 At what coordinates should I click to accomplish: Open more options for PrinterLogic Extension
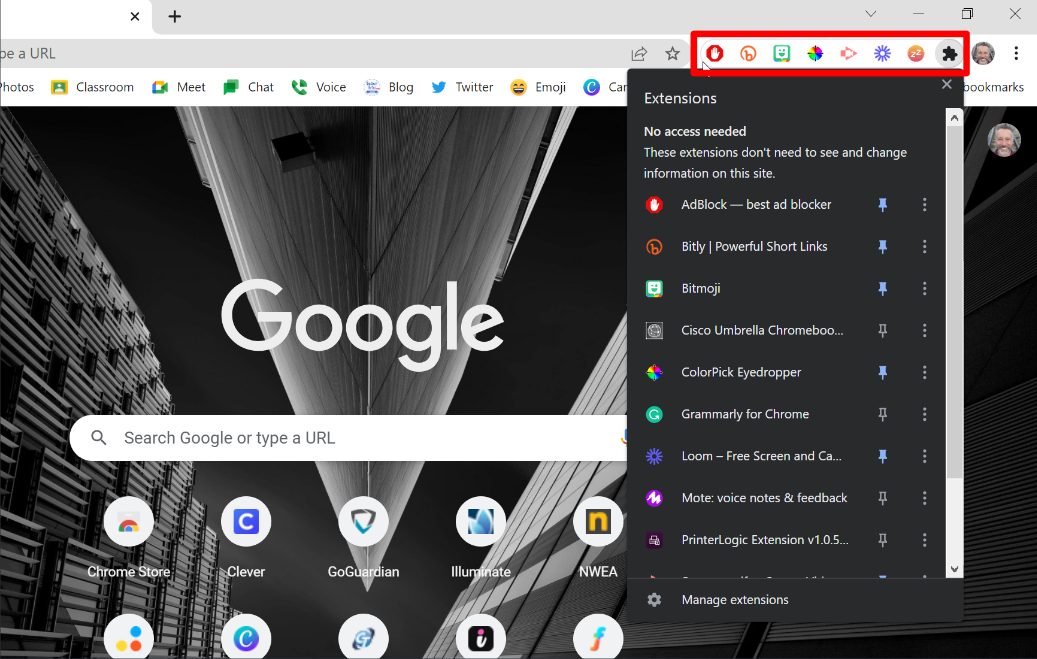coord(925,540)
